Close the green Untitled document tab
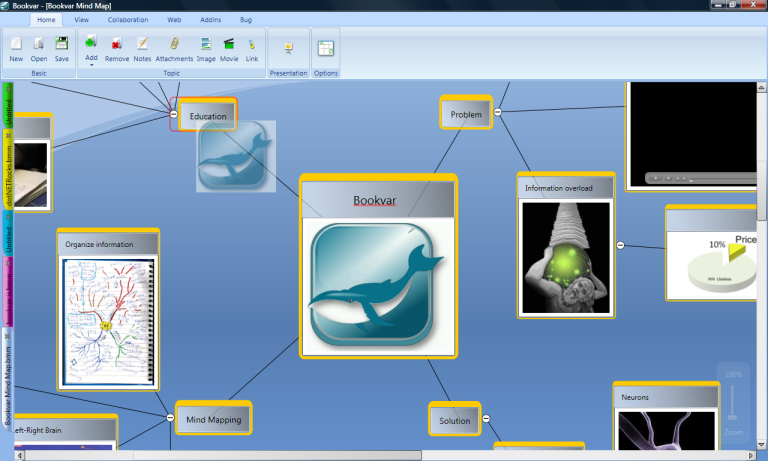The width and height of the screenshot is (768, 461). (x=8, y=89)
